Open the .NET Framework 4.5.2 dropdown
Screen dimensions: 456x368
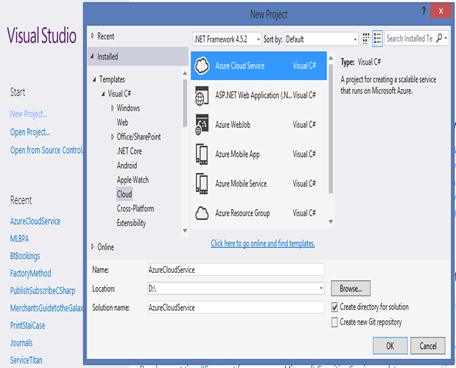pyautogui.click(x=227, y=39)
